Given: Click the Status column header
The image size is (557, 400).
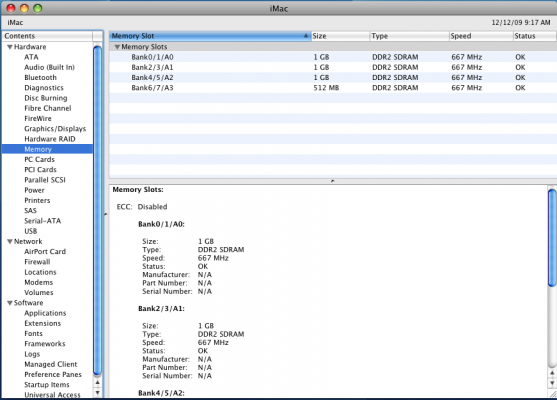Looking at the screenshot, I should tap(535, 36).
